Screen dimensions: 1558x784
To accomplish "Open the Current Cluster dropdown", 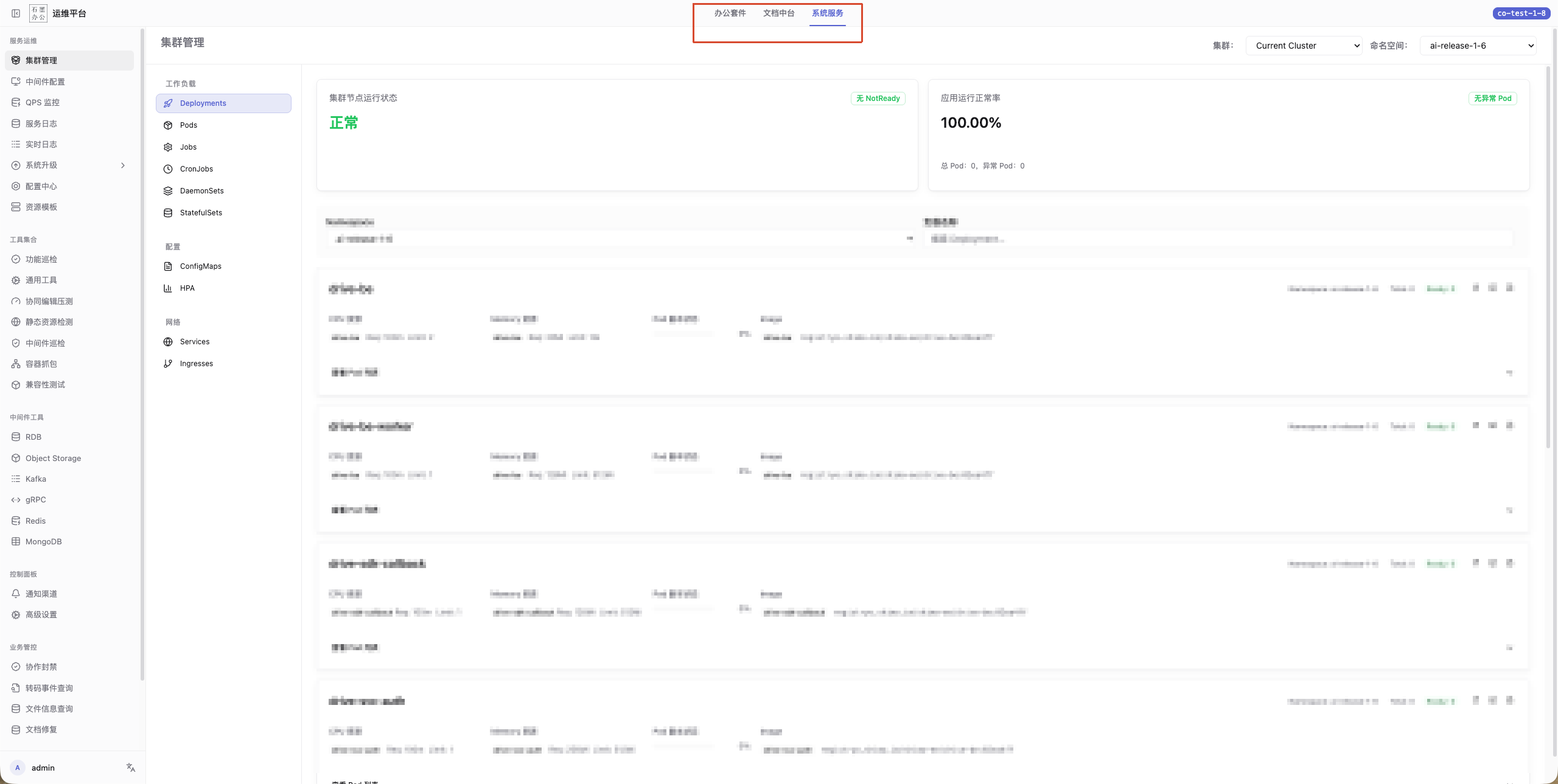I will click(1304, 46).
